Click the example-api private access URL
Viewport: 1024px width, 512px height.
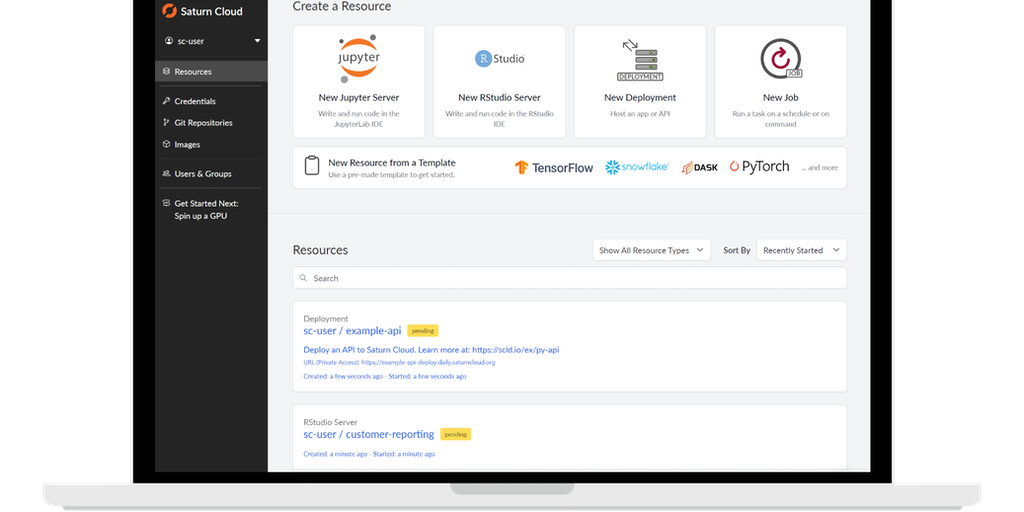click(399, 362)
